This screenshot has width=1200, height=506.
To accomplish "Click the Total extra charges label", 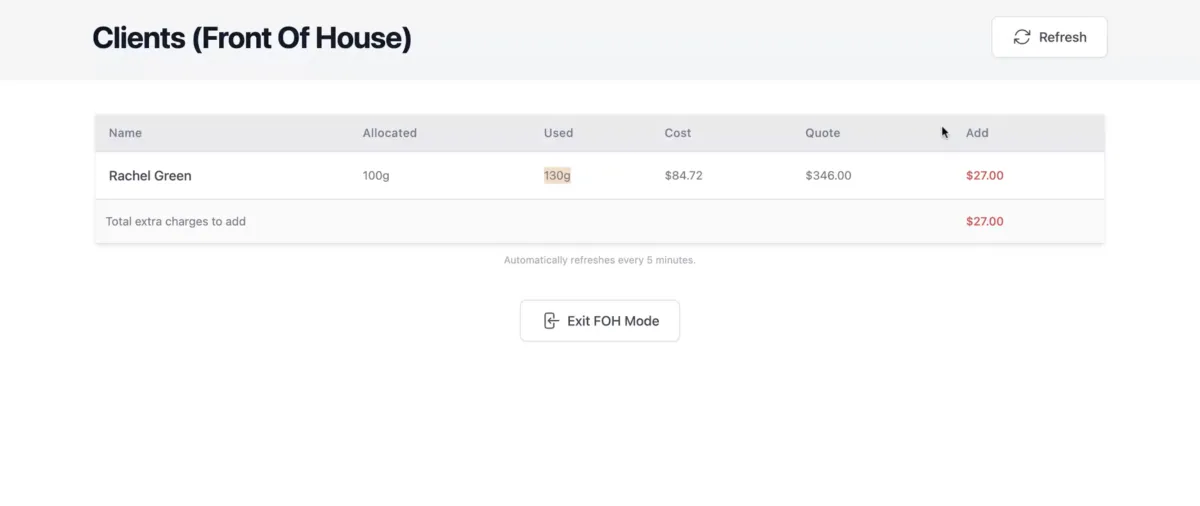I will 176,222.
